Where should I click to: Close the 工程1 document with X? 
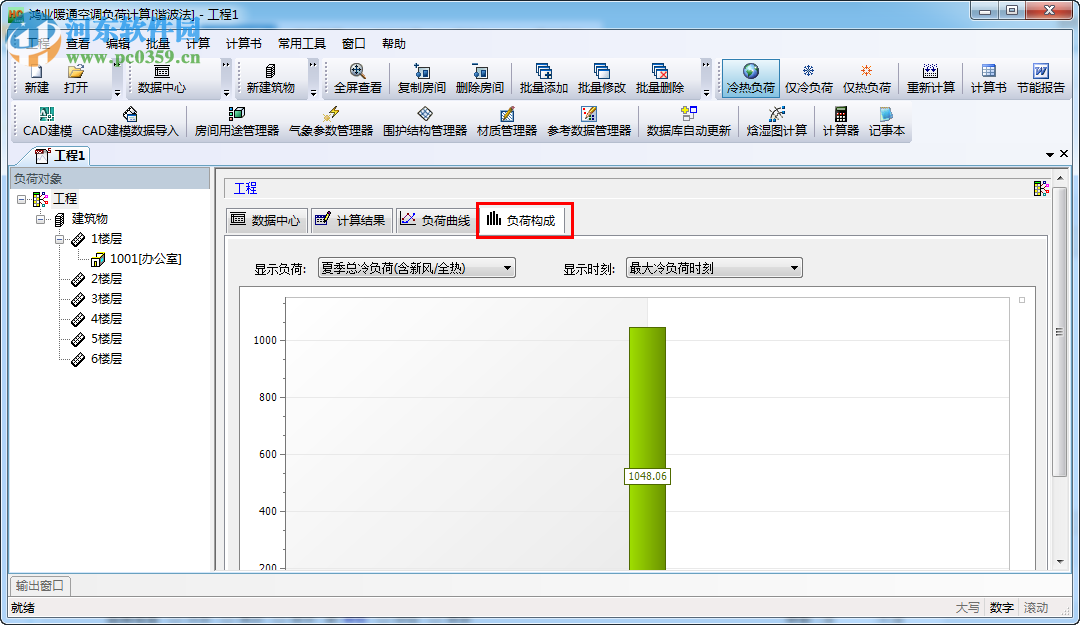(x=1064, y=154)
